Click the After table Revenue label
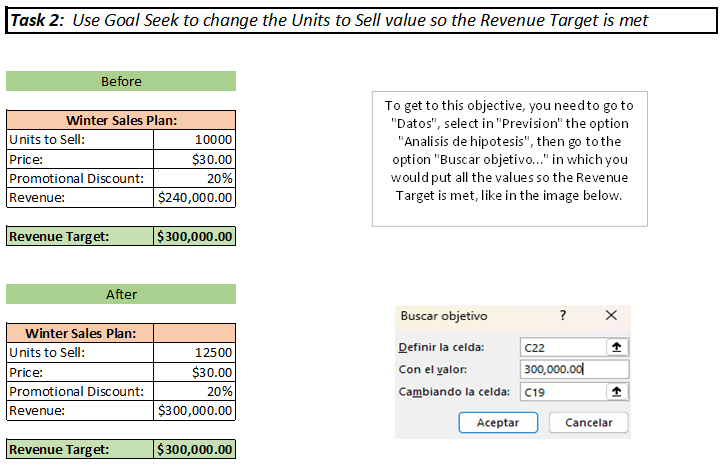The width and height of the screenshot is (723, 476). click(x=80, y=411)
